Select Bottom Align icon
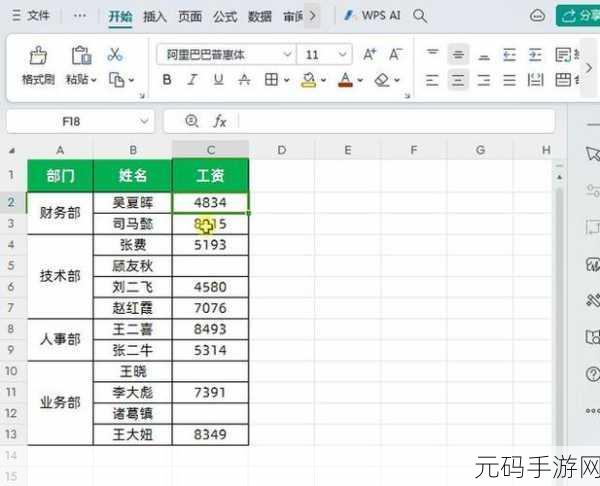The image size is (600, 486). point(484,56)
